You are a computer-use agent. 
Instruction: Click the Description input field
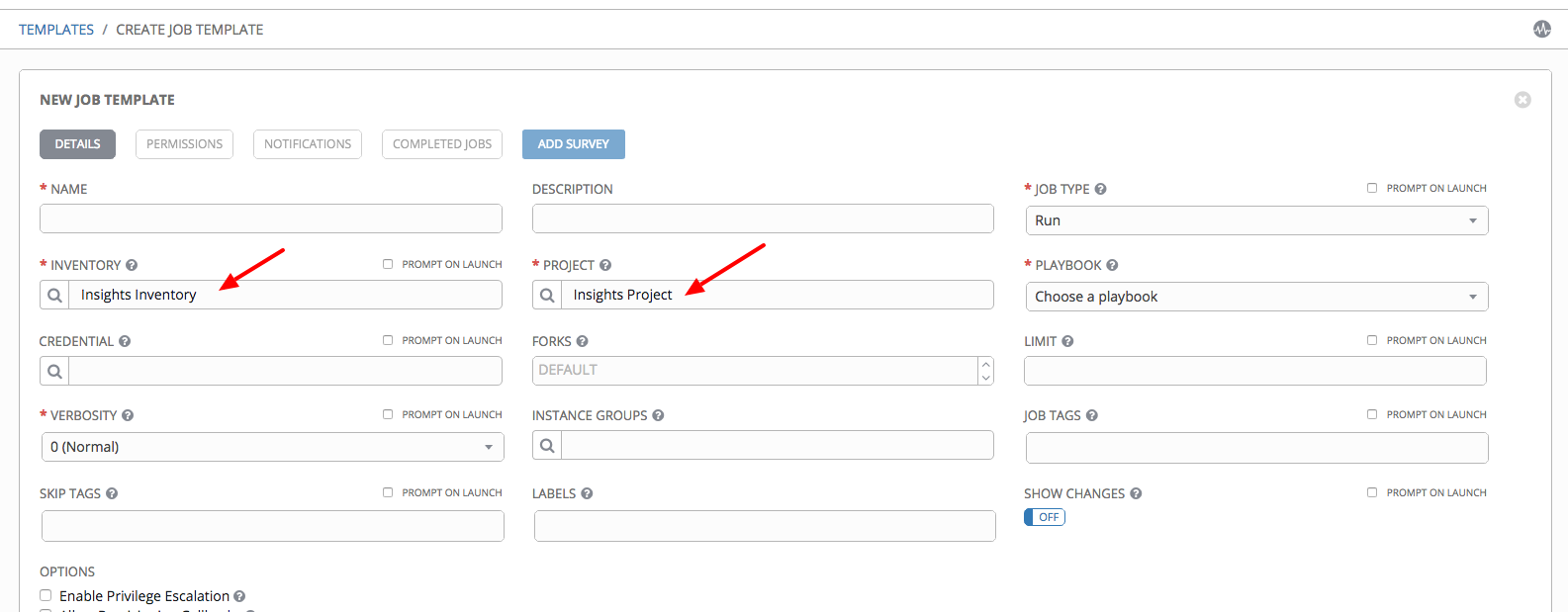coord(763,219)
